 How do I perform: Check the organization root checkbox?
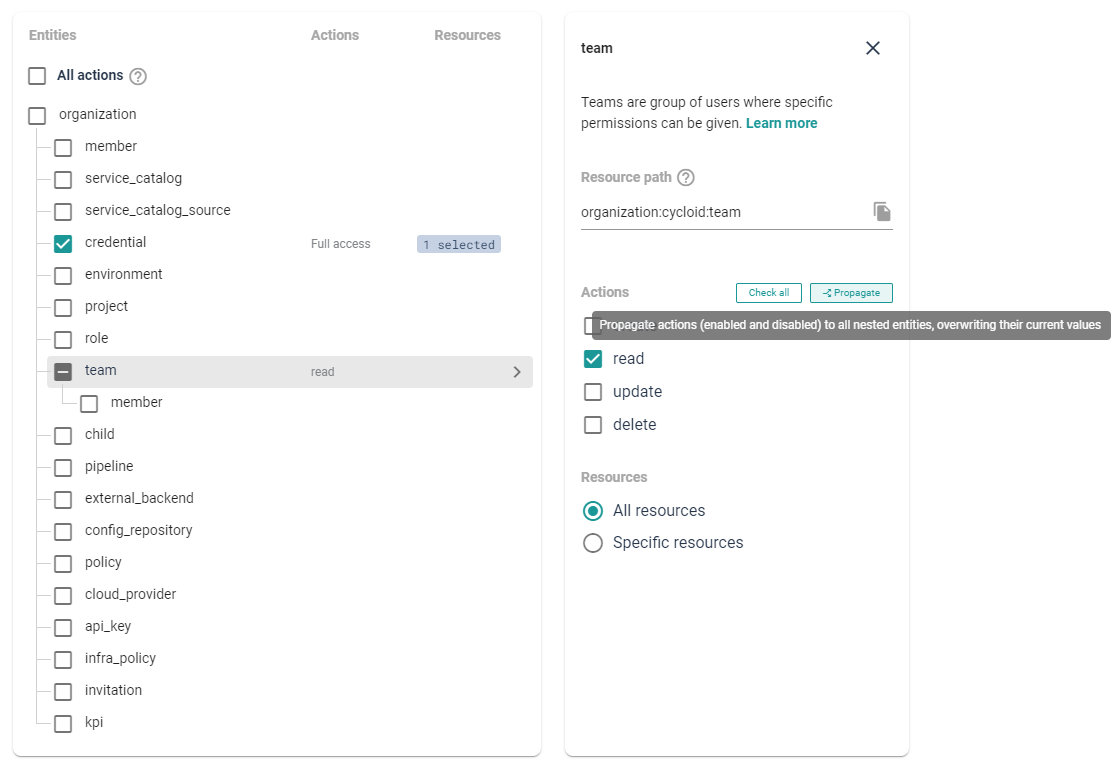pos(37,115)
